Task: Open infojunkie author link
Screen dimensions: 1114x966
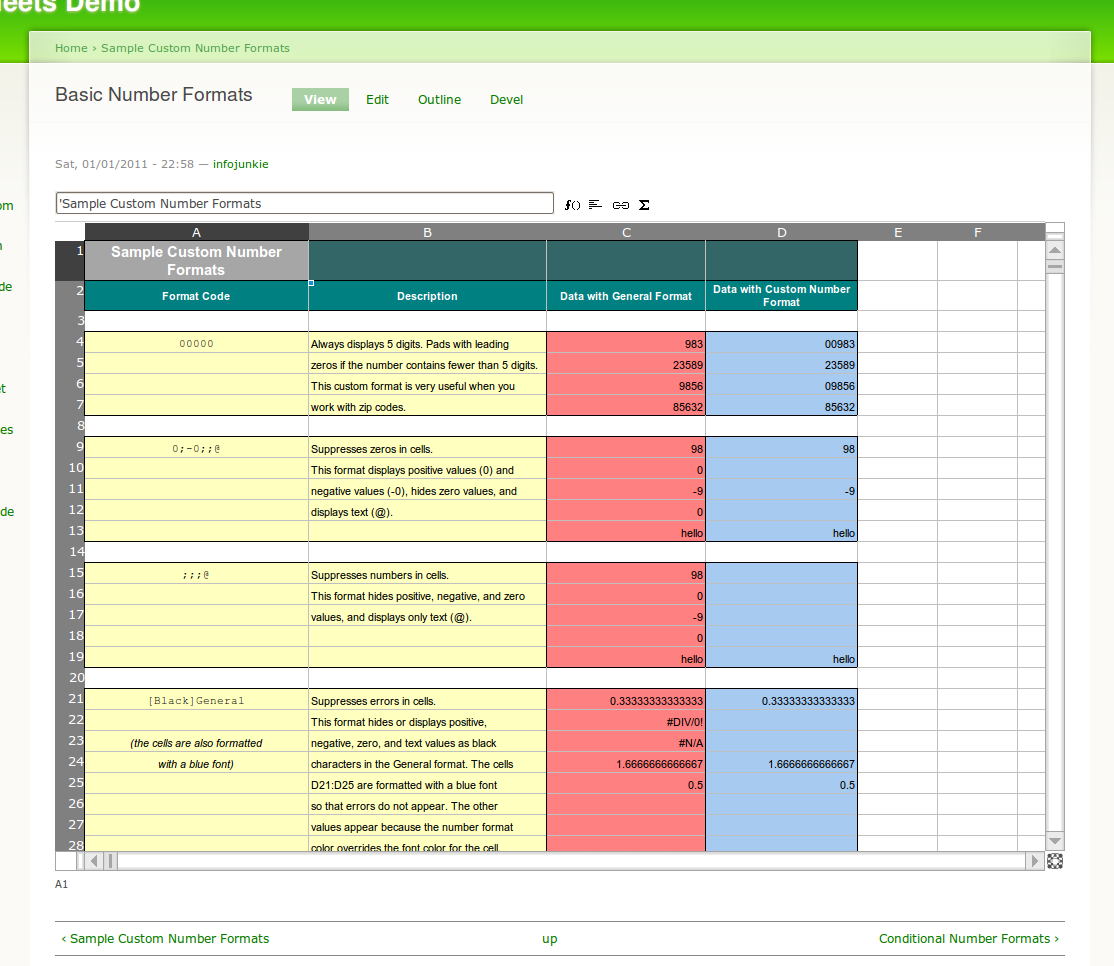Action: click(241, 164)
